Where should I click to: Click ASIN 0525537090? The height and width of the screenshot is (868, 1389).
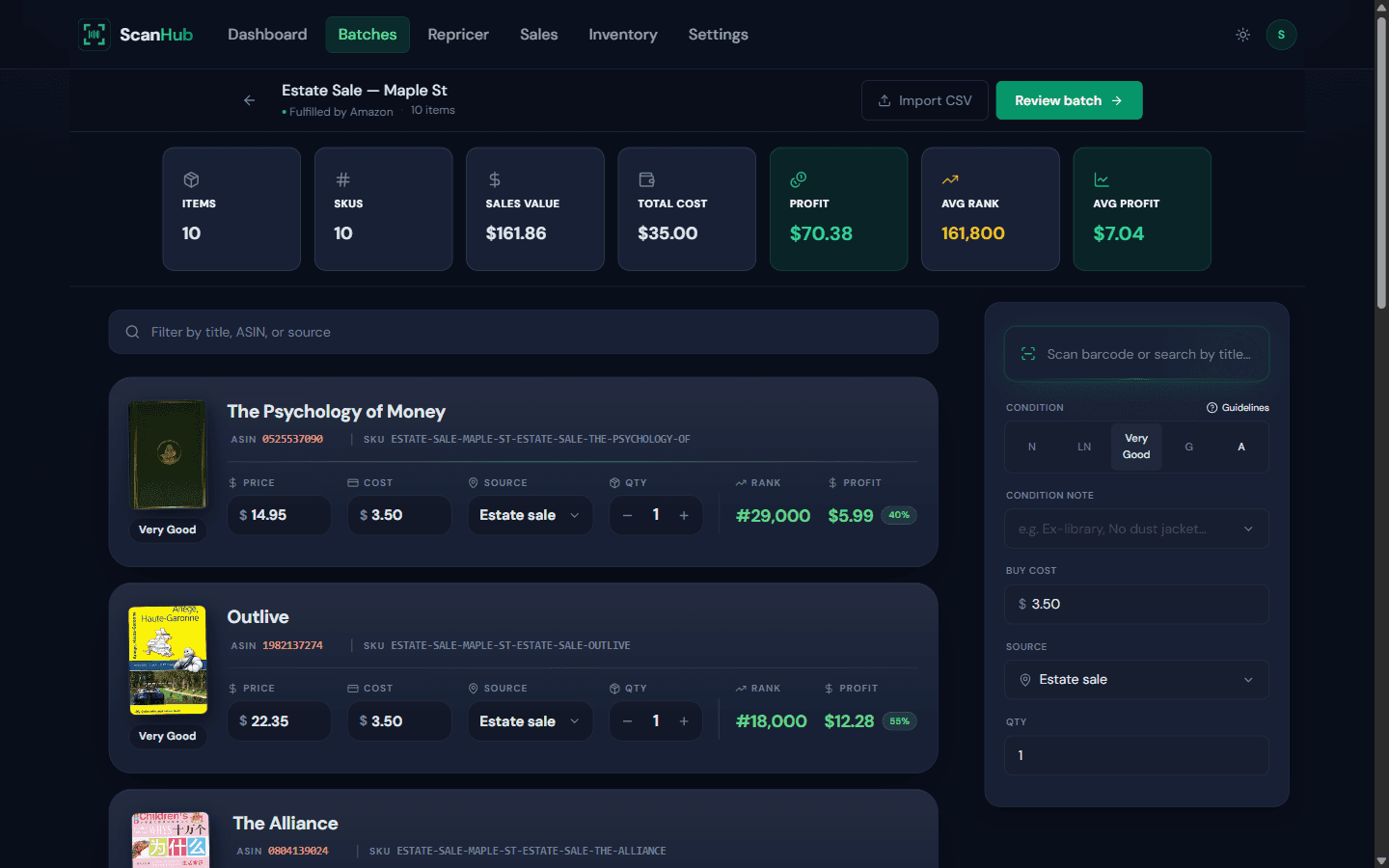[292, 439]
